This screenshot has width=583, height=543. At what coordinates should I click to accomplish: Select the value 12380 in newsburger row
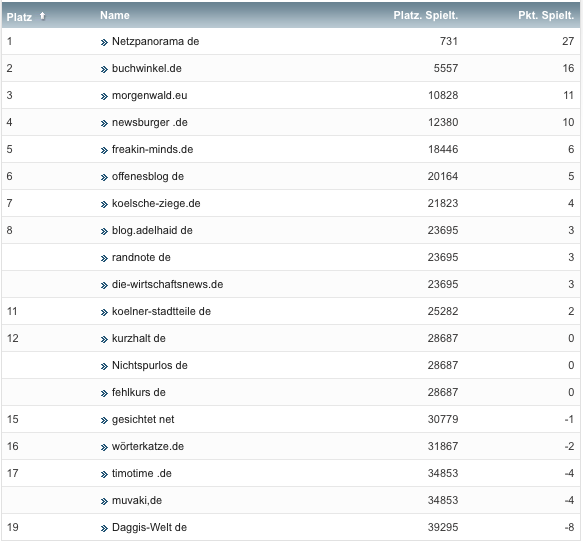[x=443, y=122]
